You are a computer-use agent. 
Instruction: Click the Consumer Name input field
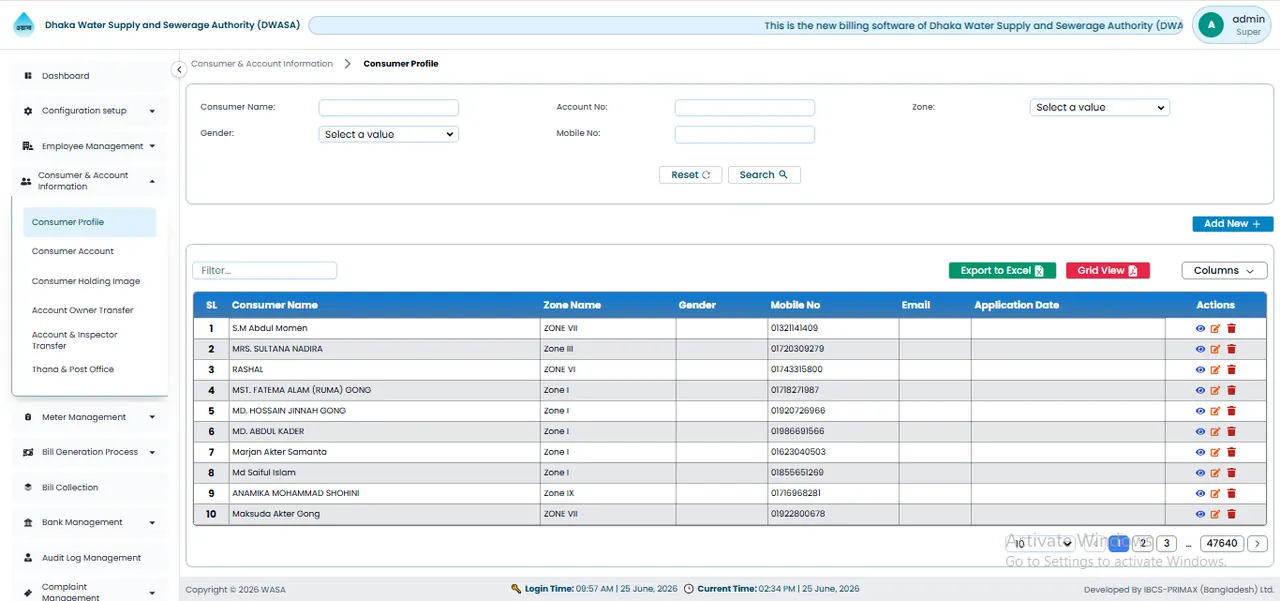coord(388,107)
